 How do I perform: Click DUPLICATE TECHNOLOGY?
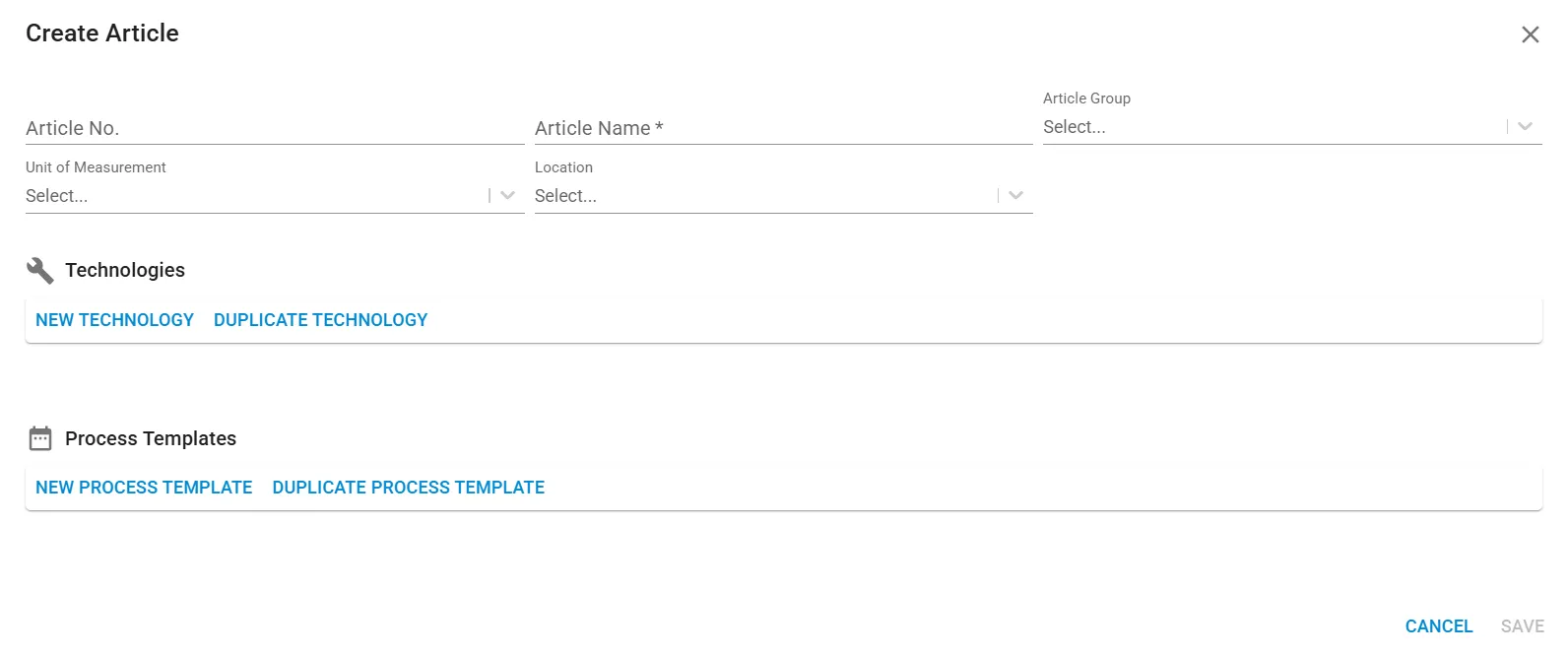point(321,320)
